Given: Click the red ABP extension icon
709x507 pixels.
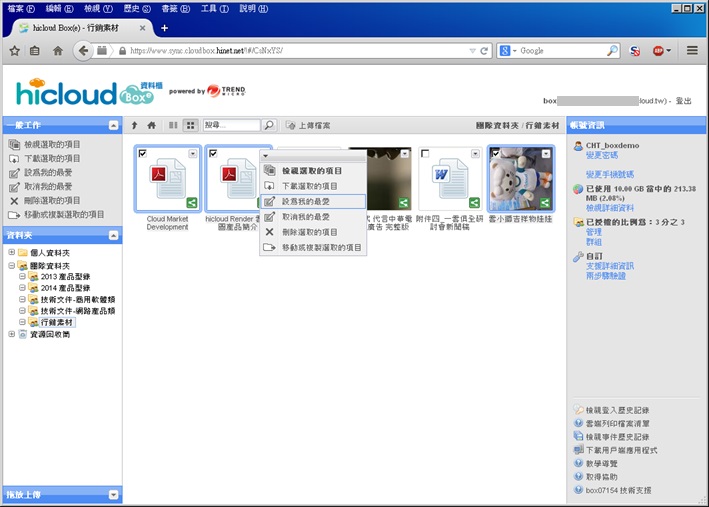Looking at the screenshot, I should pyautogui.click(x=658, y=51).
